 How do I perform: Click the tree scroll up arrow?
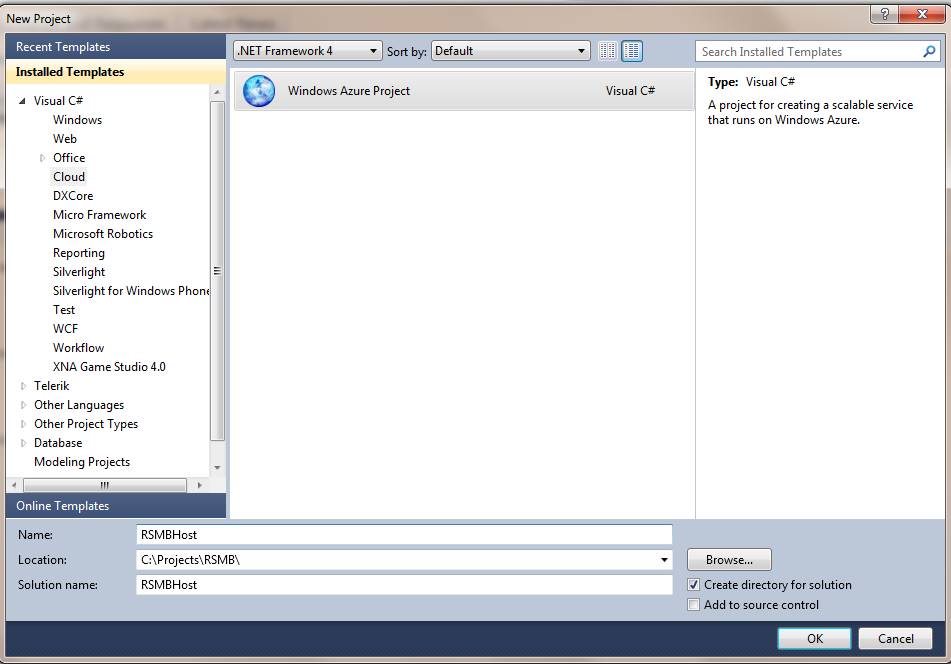[217, 92]
